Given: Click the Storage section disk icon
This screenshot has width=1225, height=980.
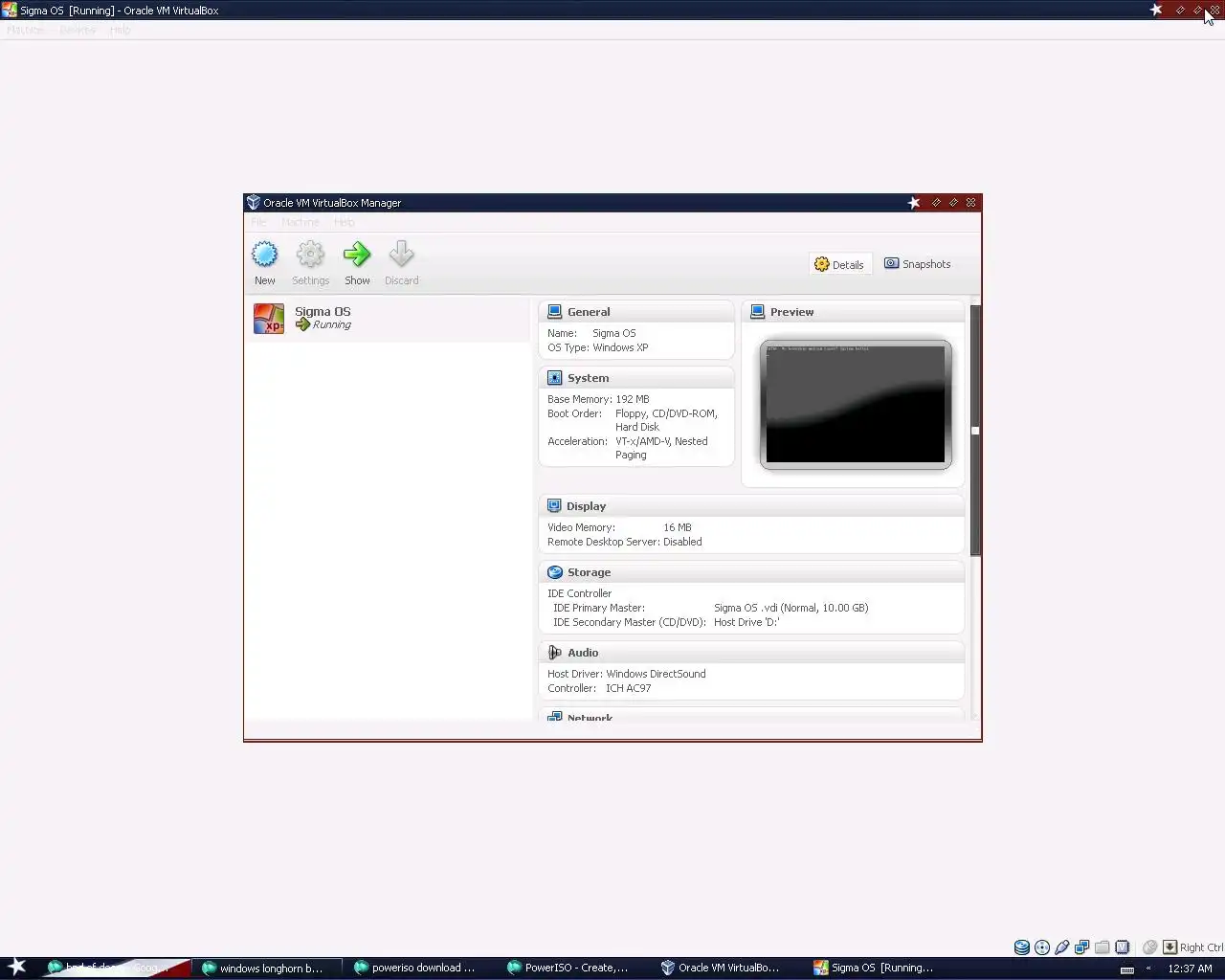Looking at the screenshot, I should coord(554,572).
